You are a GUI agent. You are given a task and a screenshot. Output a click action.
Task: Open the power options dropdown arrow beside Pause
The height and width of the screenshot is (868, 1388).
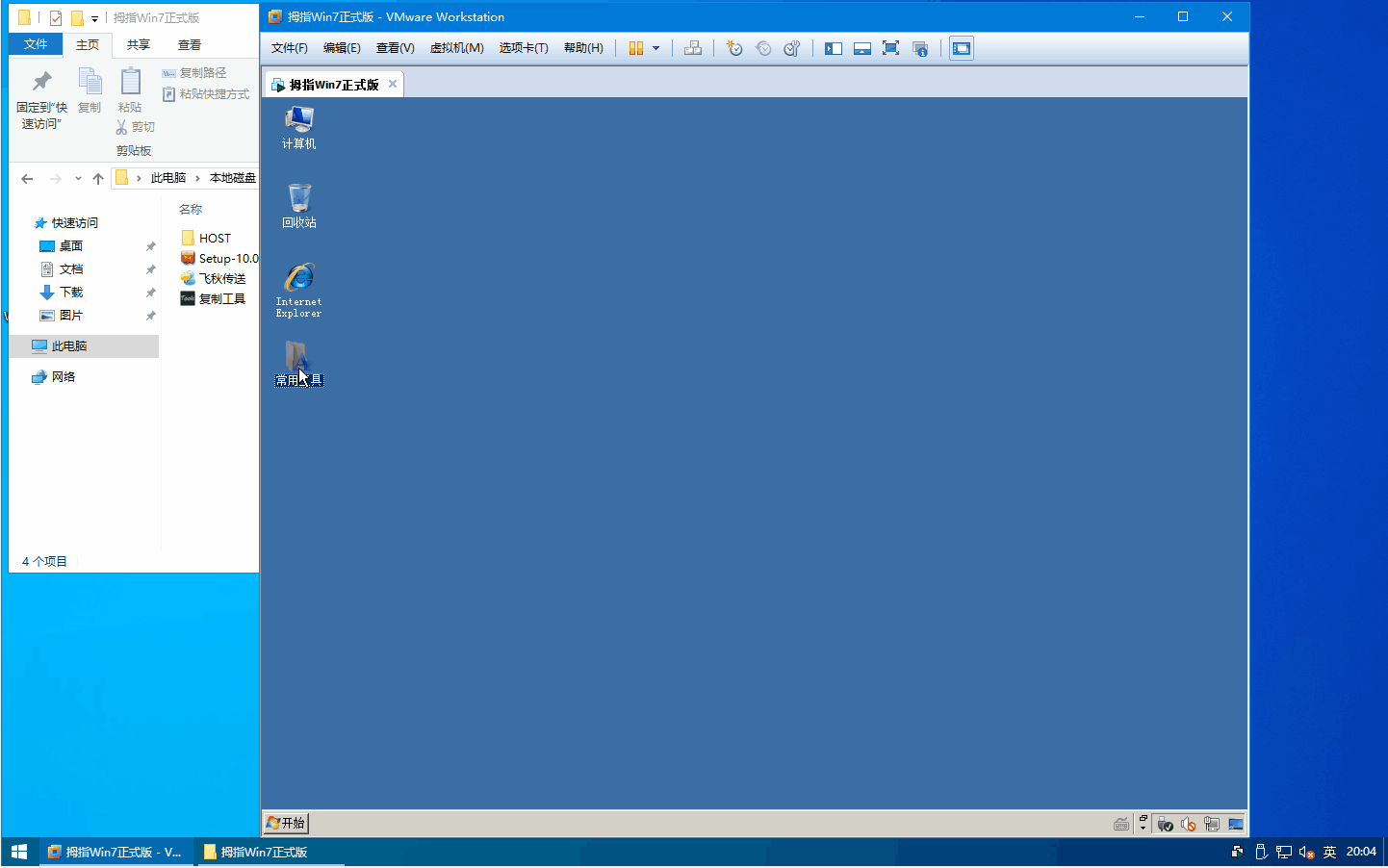[x=656, y=48]
